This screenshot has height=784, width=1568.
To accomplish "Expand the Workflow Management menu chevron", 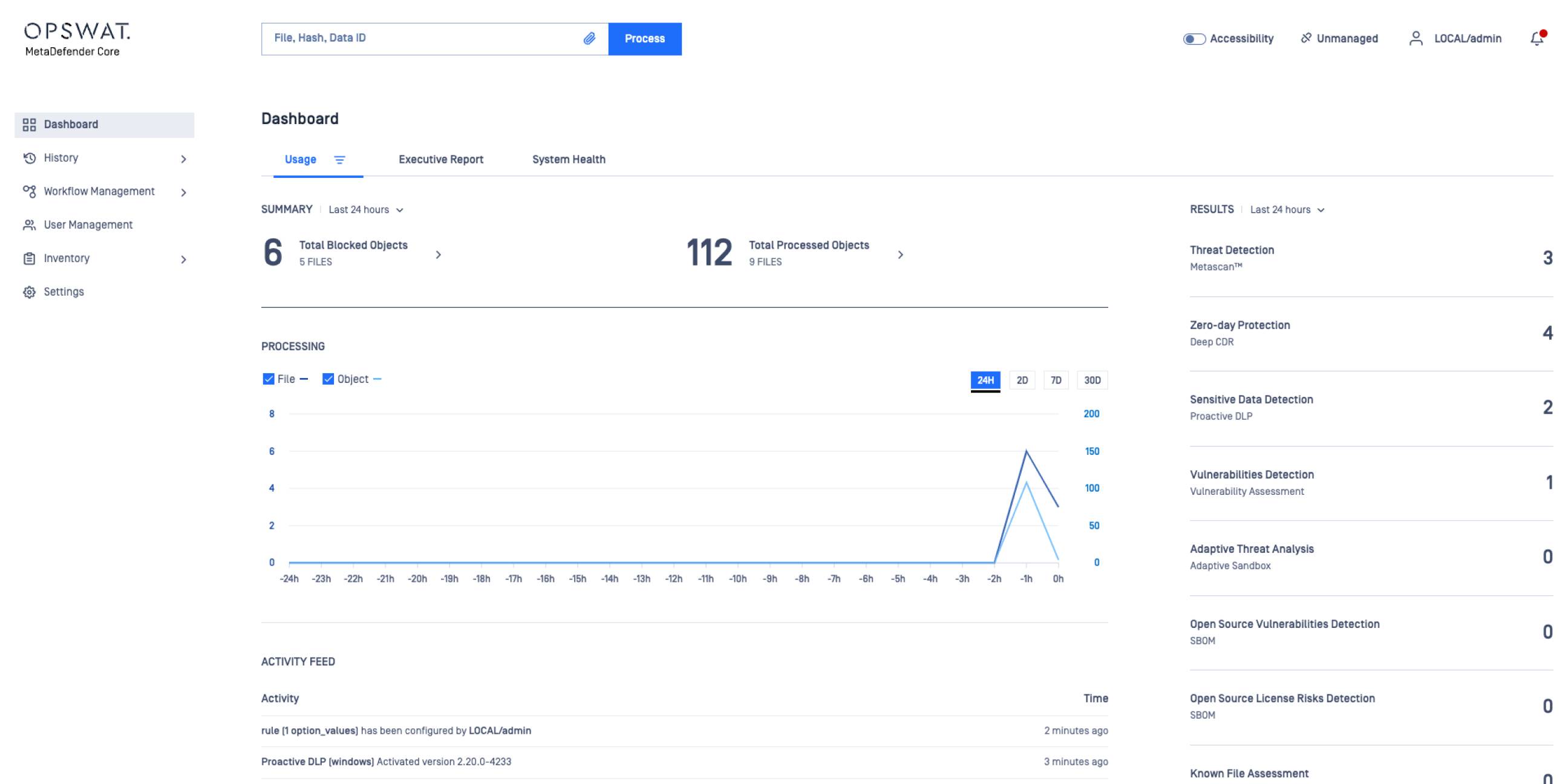I will (x=183, y=192).
